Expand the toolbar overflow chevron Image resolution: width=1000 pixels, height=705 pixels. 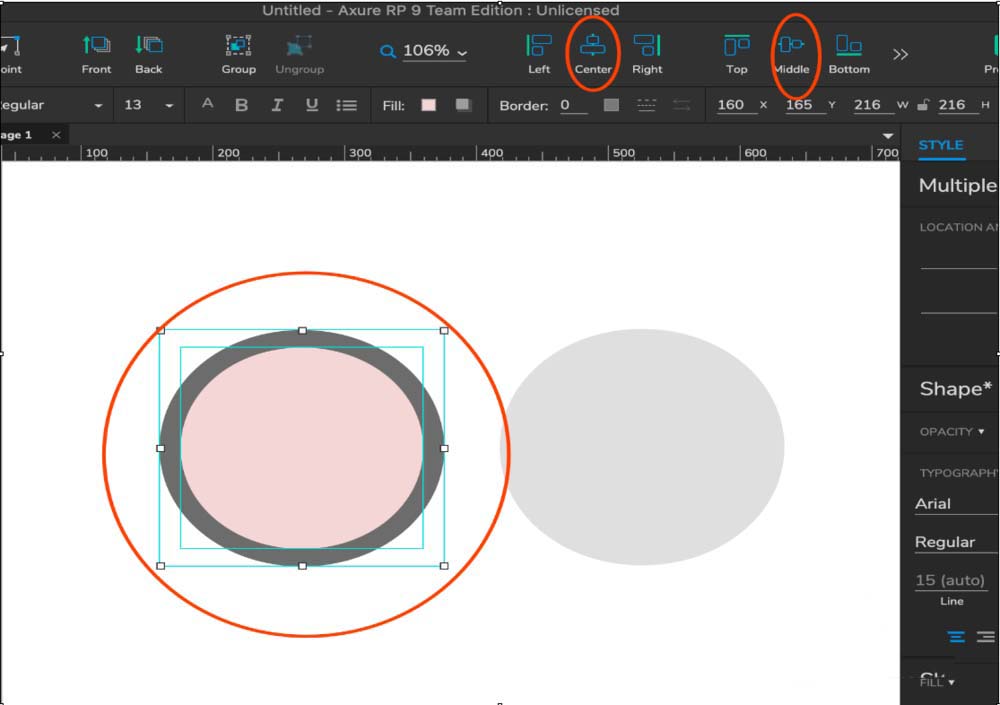(x=900, y=54)
